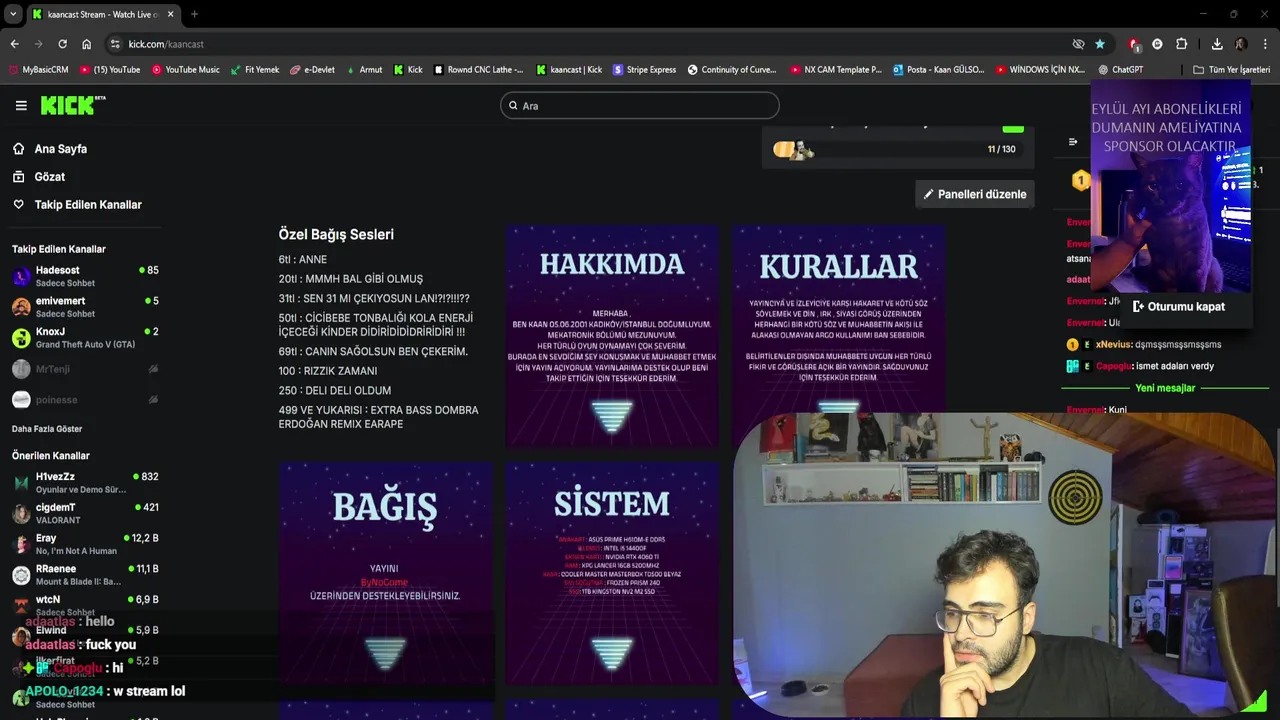Open the browser three-dot menu
Image resolution: width=1280 pixels, height=720 pixels.
[x=1265, y=44]
